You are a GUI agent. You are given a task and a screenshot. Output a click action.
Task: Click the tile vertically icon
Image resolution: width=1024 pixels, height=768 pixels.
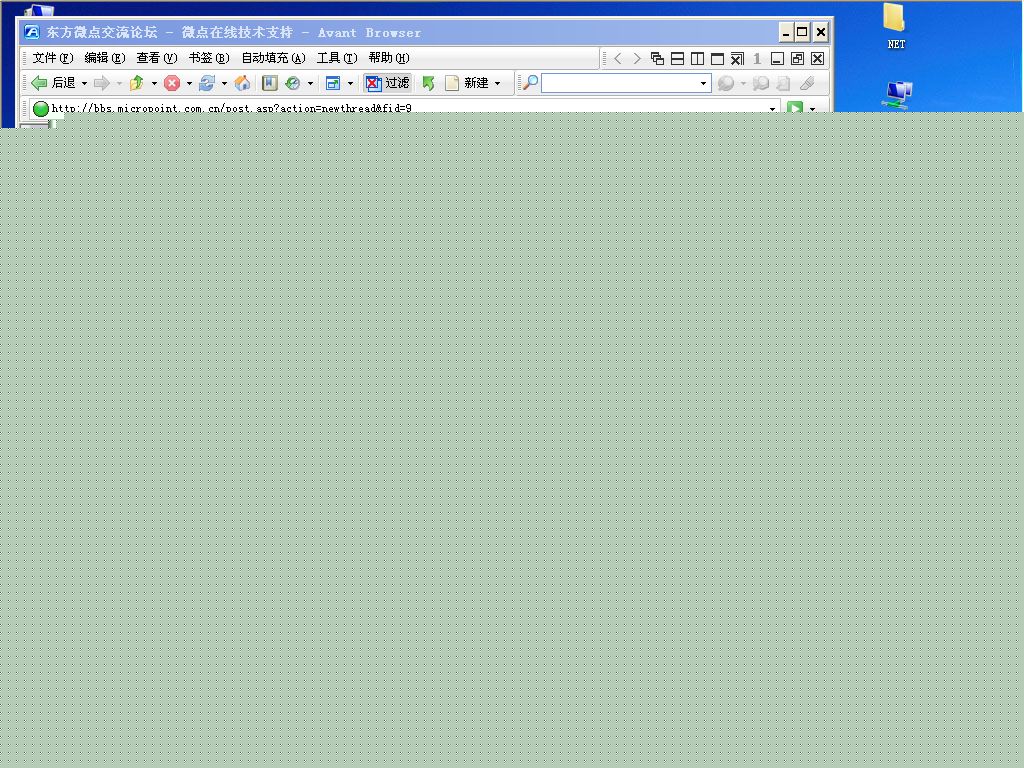point(697,59)
